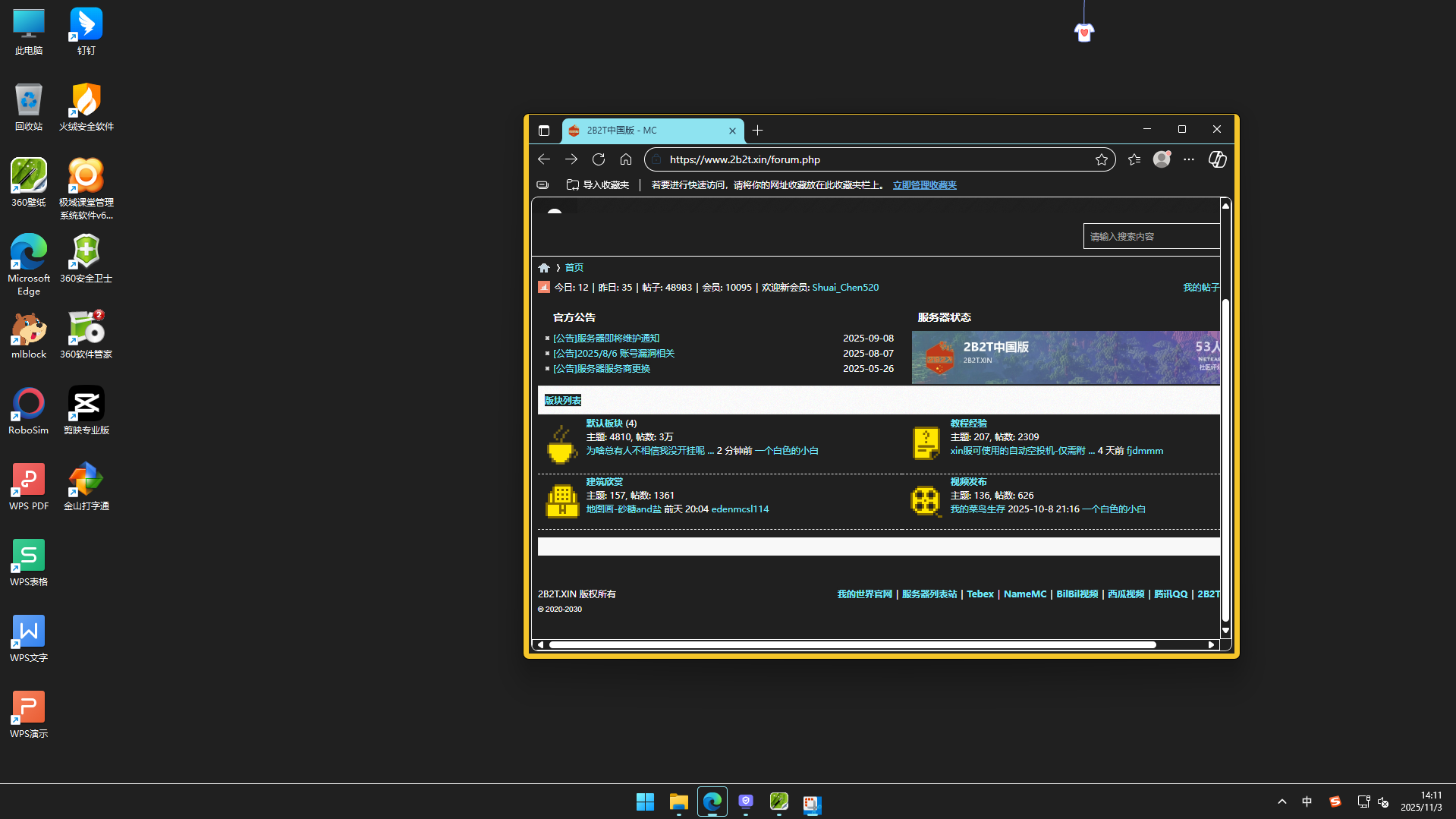Click the 立即管理收藏夹 link
This screenshot has height=819, width=1456.
[x=924, y=185]
